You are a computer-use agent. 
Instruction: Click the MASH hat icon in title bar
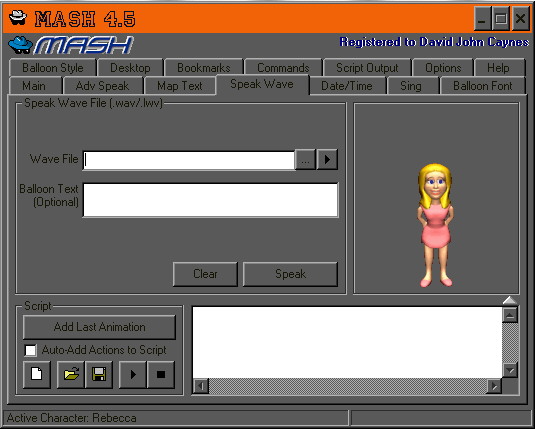pos(18,17)
